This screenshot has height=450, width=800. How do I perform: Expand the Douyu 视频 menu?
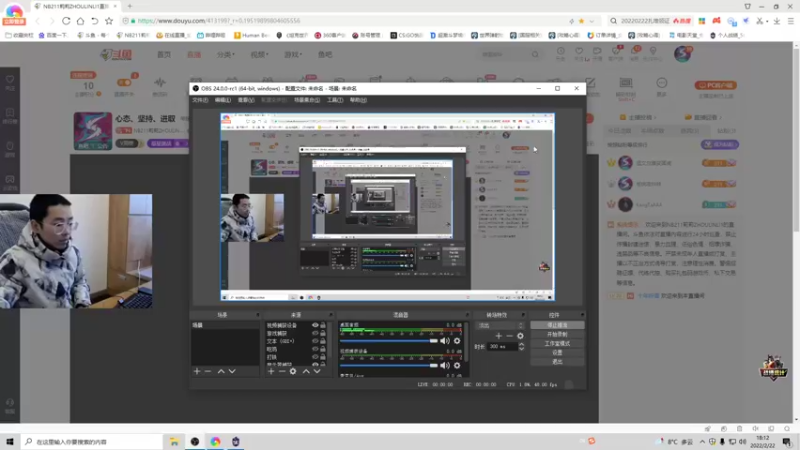pos(259,54)
